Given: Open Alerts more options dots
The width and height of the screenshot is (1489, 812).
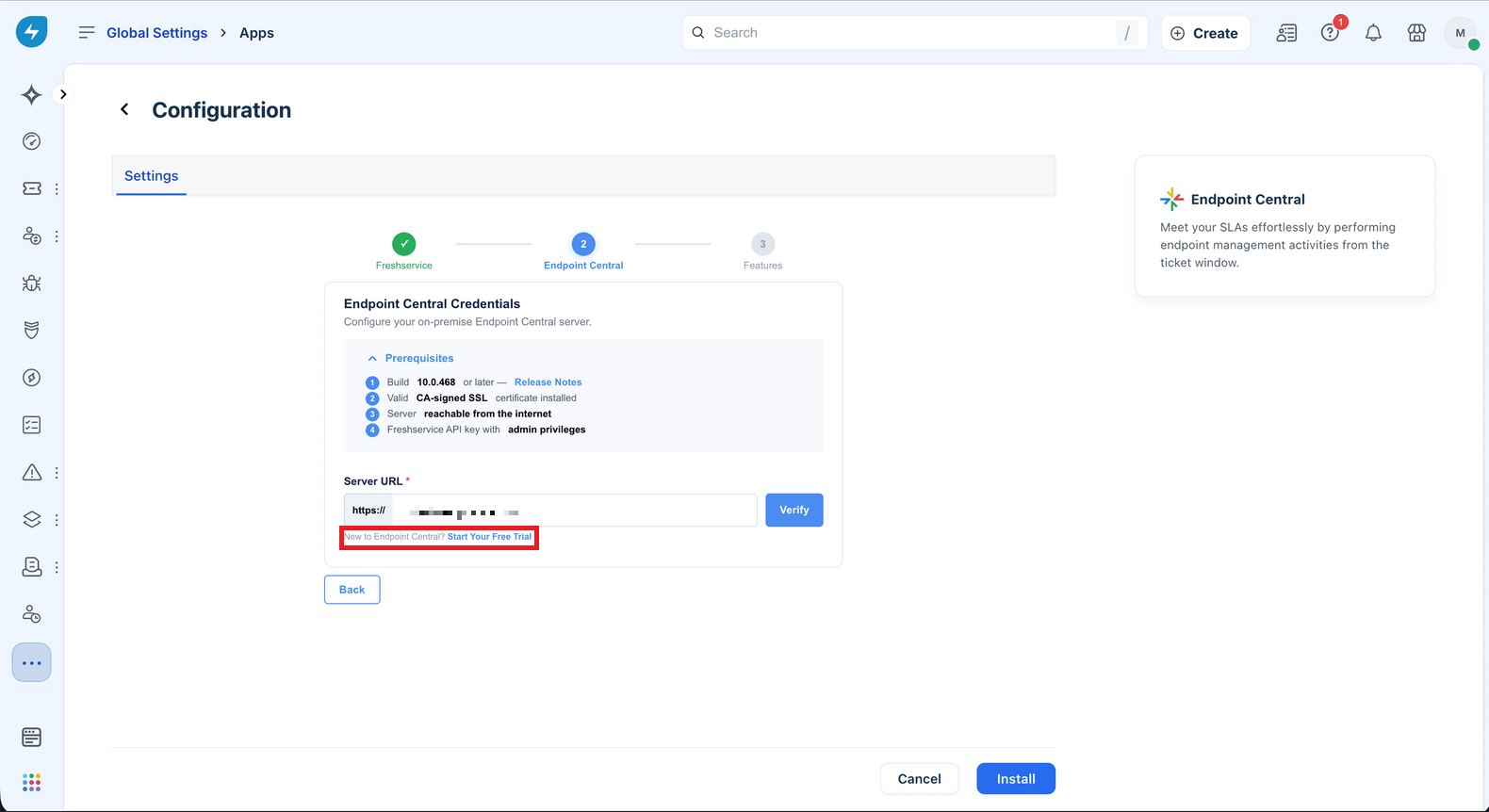Looking at the screenshot, I should 57,472.
